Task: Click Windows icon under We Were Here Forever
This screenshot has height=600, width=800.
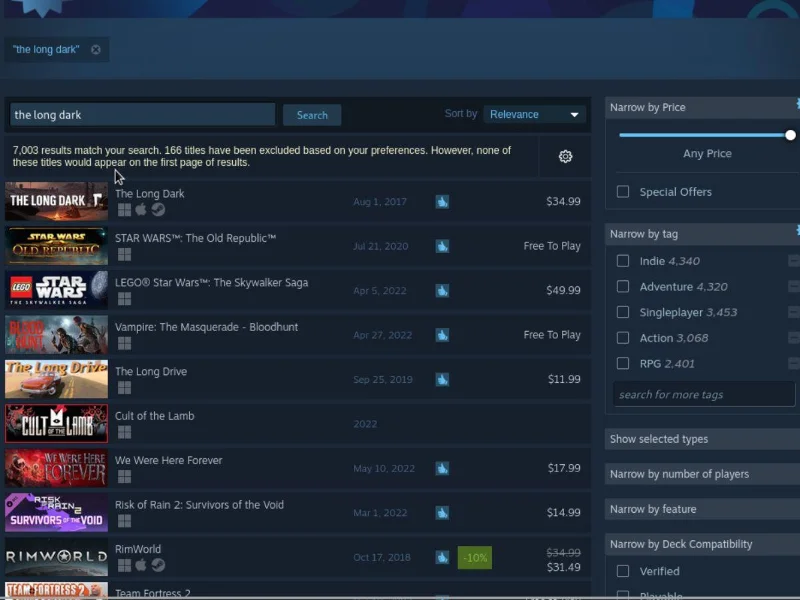Action: 124,476
